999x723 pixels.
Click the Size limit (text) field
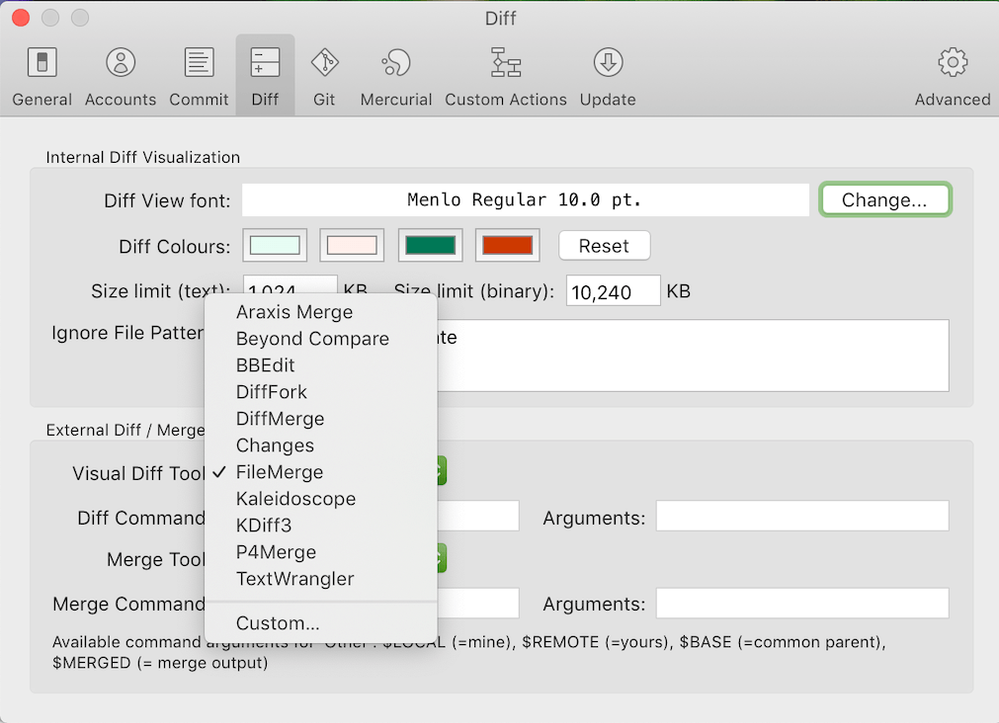[290, 285]
